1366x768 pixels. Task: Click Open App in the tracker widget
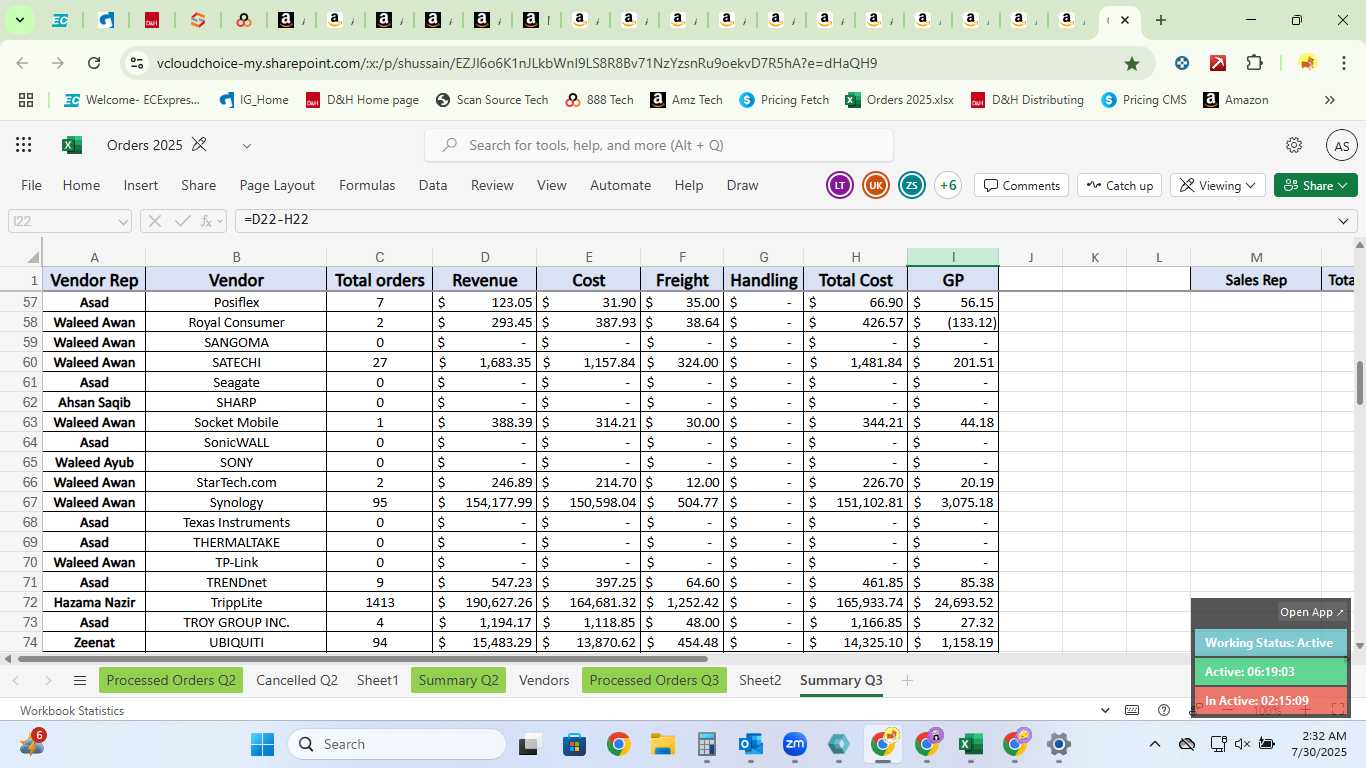(1312, 612)
